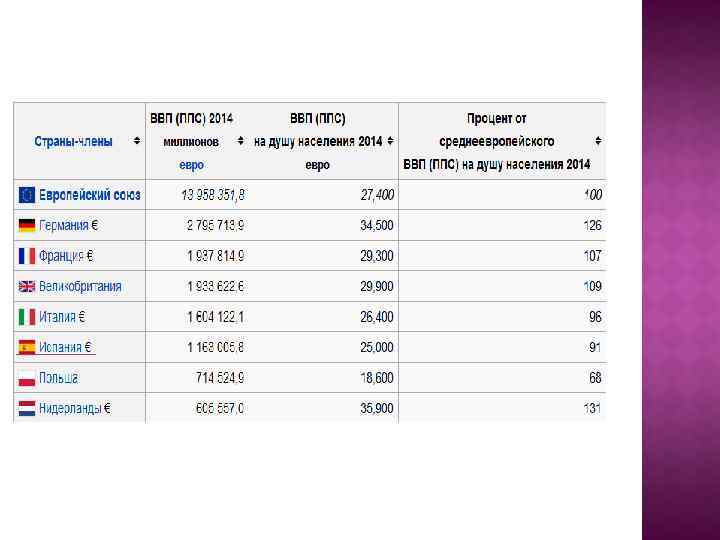
Task: Click the European Union flag icon
Action: [x=26, y=195]
